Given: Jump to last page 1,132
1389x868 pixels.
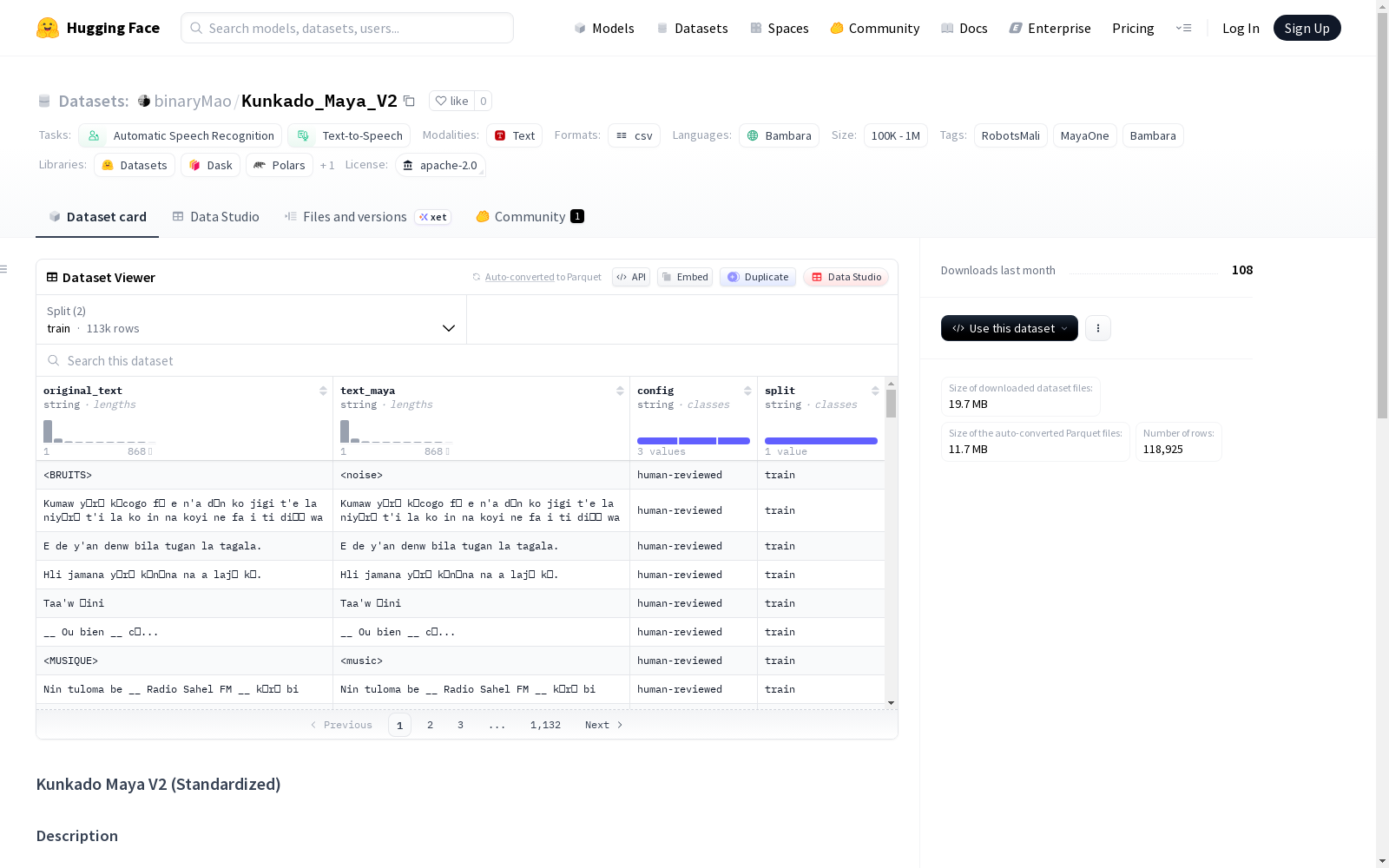Looking at the screenshot, I should click(x=545, y=725).
